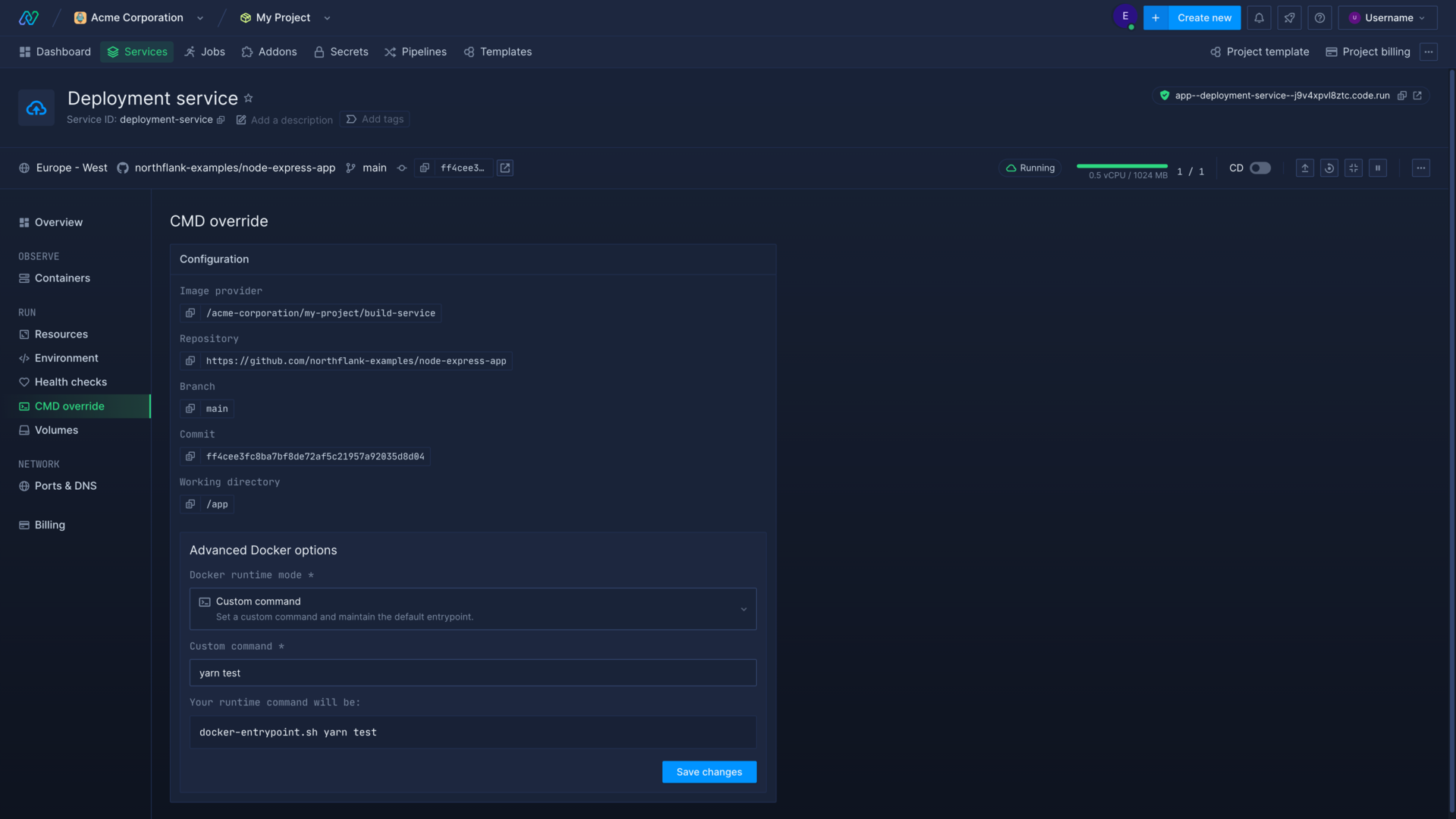Click the Create new button
1456x819 pixels.
coord(1204,17)
